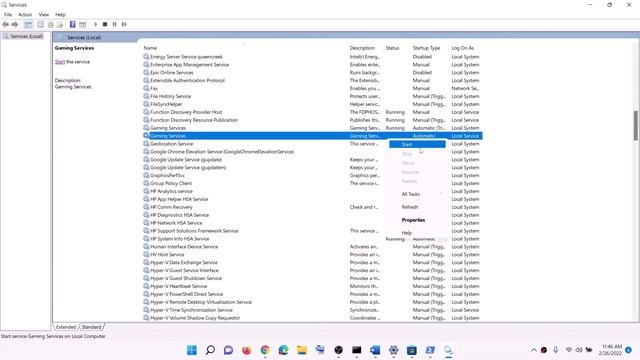The width and height of the screenshot is (640, 360).
Task: Open the View menu
Action: click(x=44, y=15)
